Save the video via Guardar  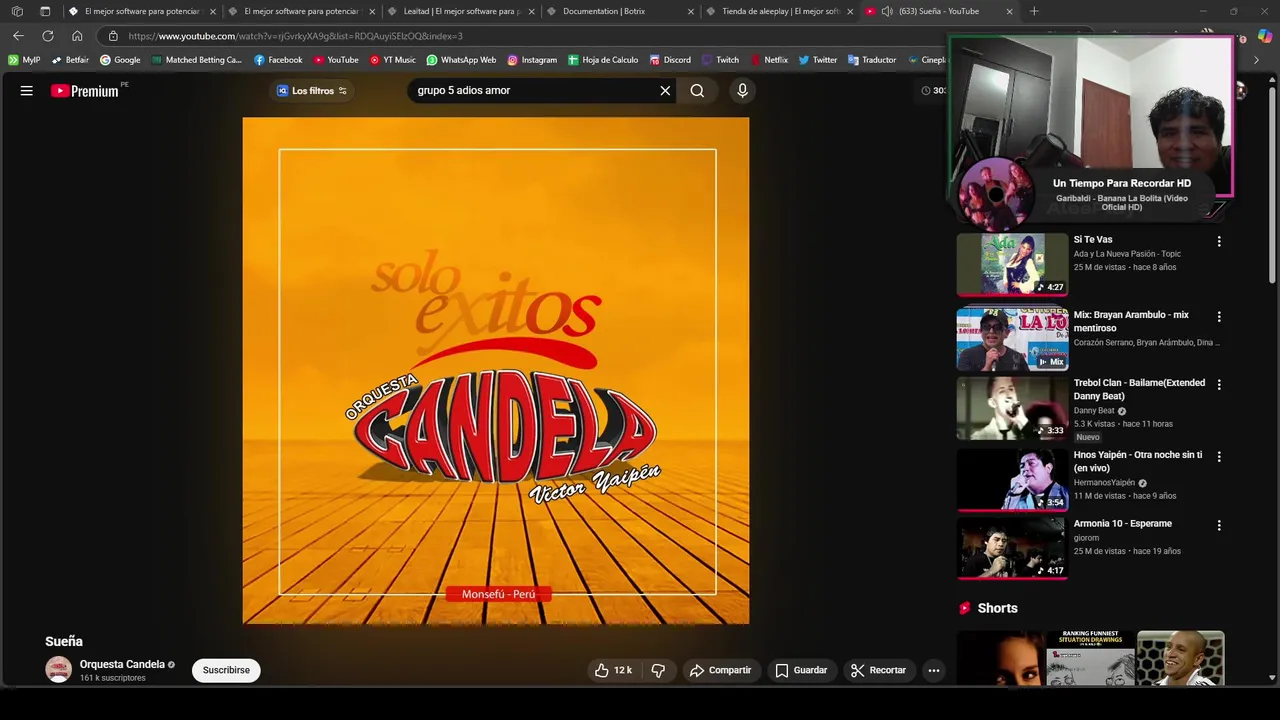(x=801, y=670)
